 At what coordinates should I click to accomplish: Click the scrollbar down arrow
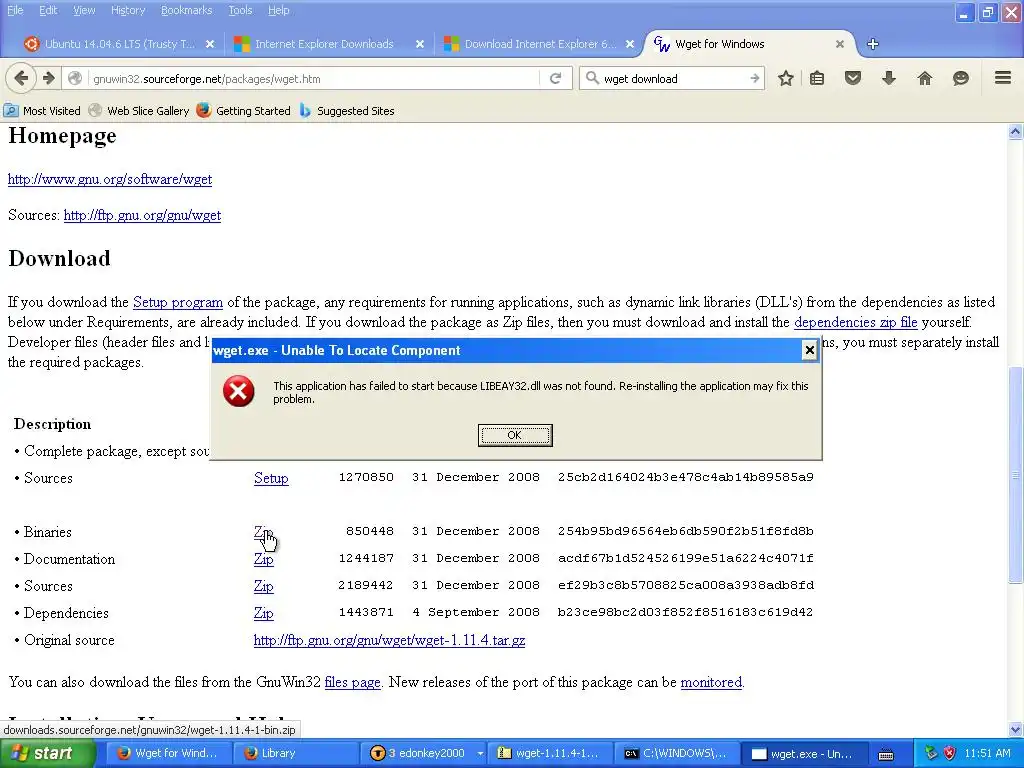pos(1015,729)
